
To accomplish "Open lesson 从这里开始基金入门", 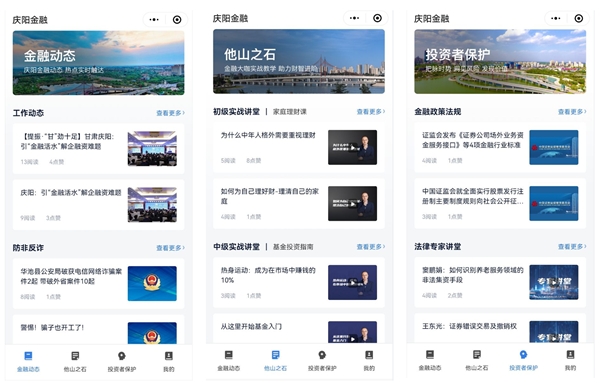I will pos(299,328).
